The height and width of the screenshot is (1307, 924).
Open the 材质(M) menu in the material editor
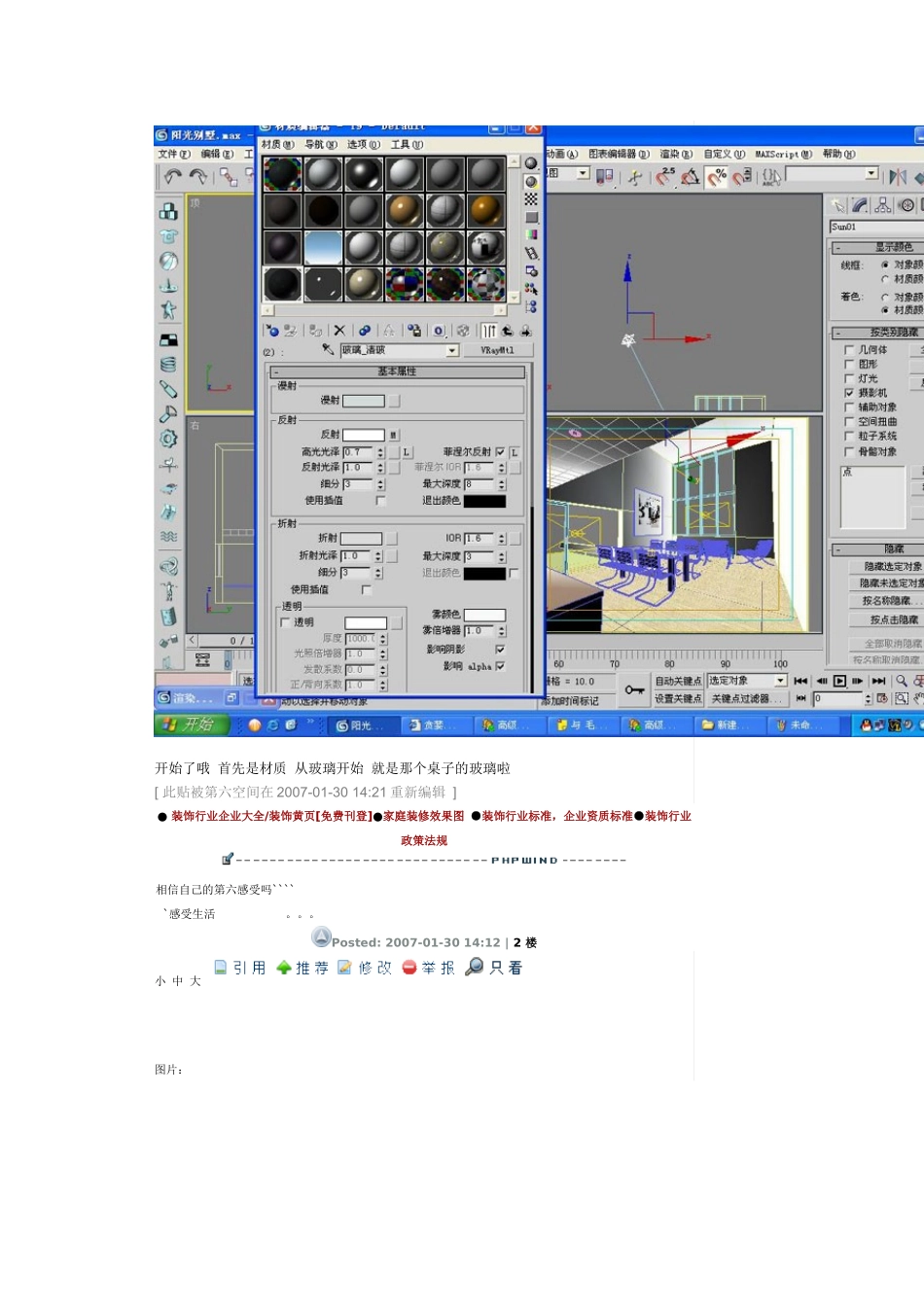[277, 145]
